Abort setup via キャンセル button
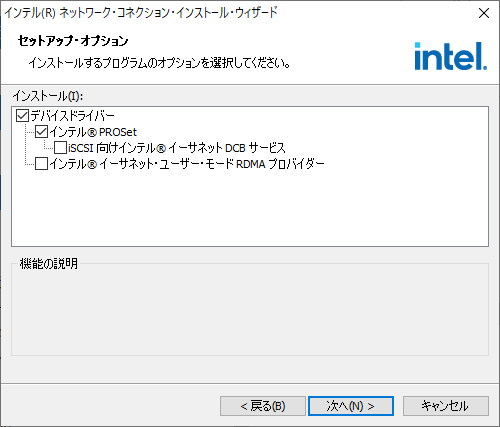 coord(446,406)
